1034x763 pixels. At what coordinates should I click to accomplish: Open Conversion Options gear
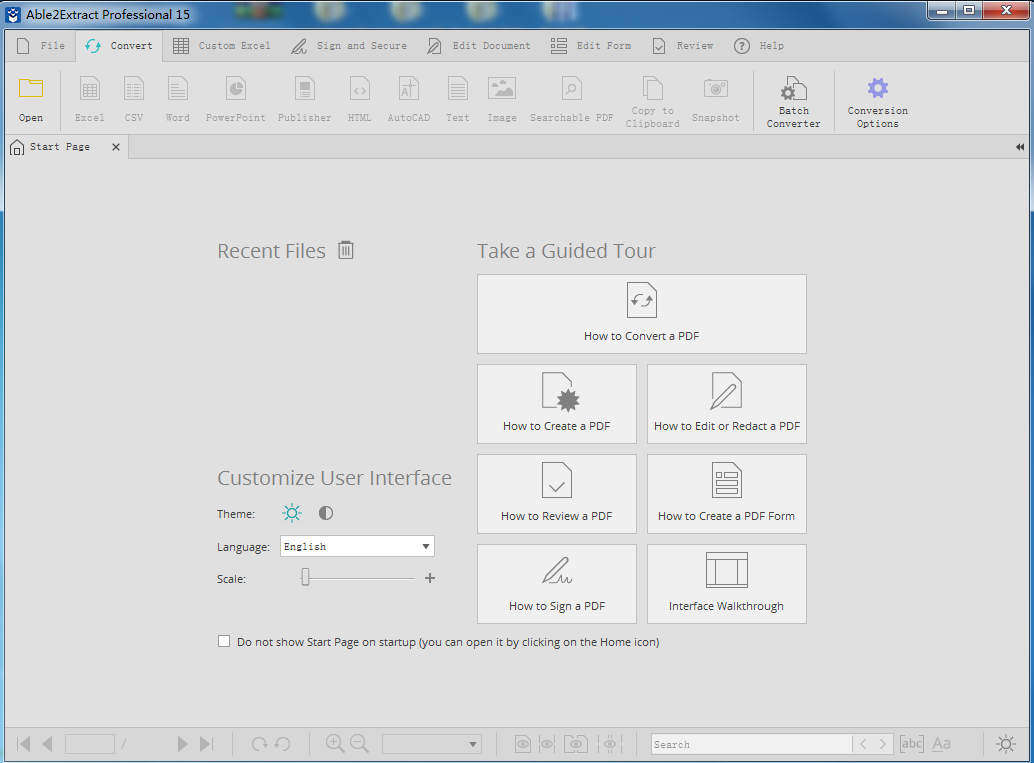(878, 88)
